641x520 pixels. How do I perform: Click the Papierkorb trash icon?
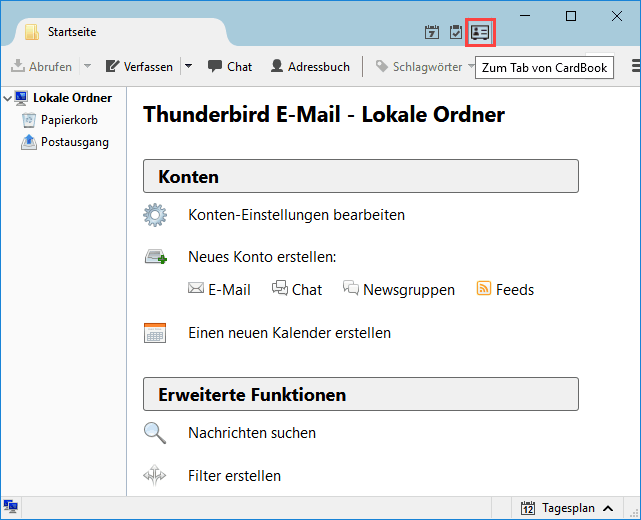point(29,120)
